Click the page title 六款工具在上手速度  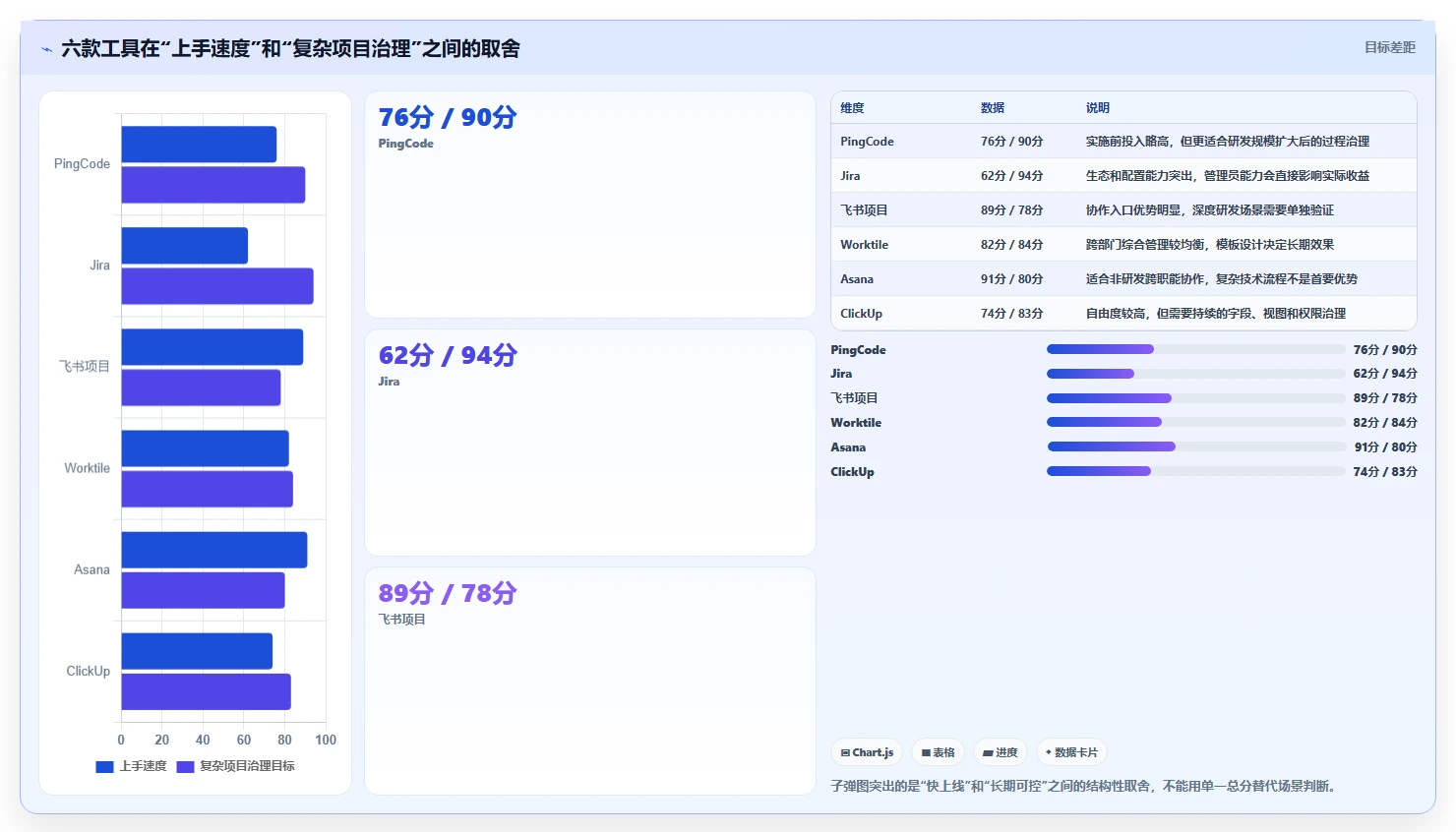click(290, 49)
